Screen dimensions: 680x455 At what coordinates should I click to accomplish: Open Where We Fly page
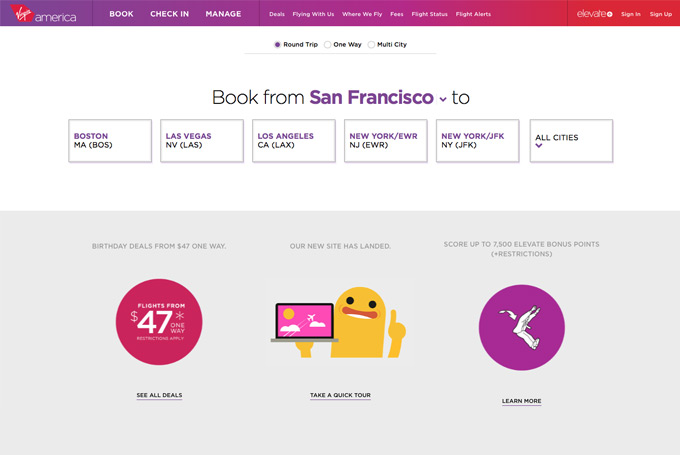362,14
